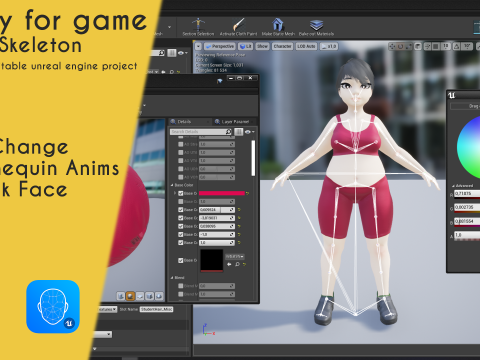Screen dimensions: 480x360
Task: Open the viewport Show menu
Action: (x=262, y=46)
